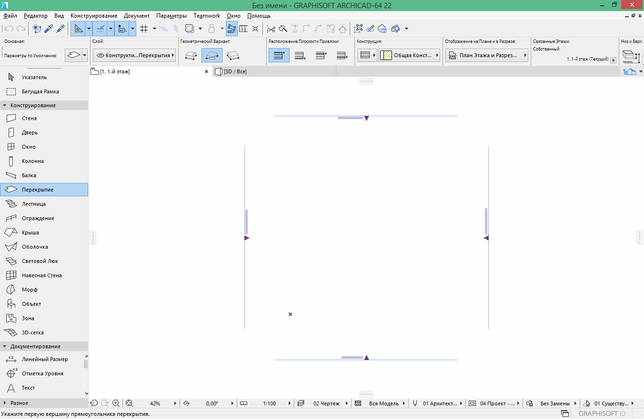
Task: Select the Текст text tool
Action: click(x=42, y=388)
